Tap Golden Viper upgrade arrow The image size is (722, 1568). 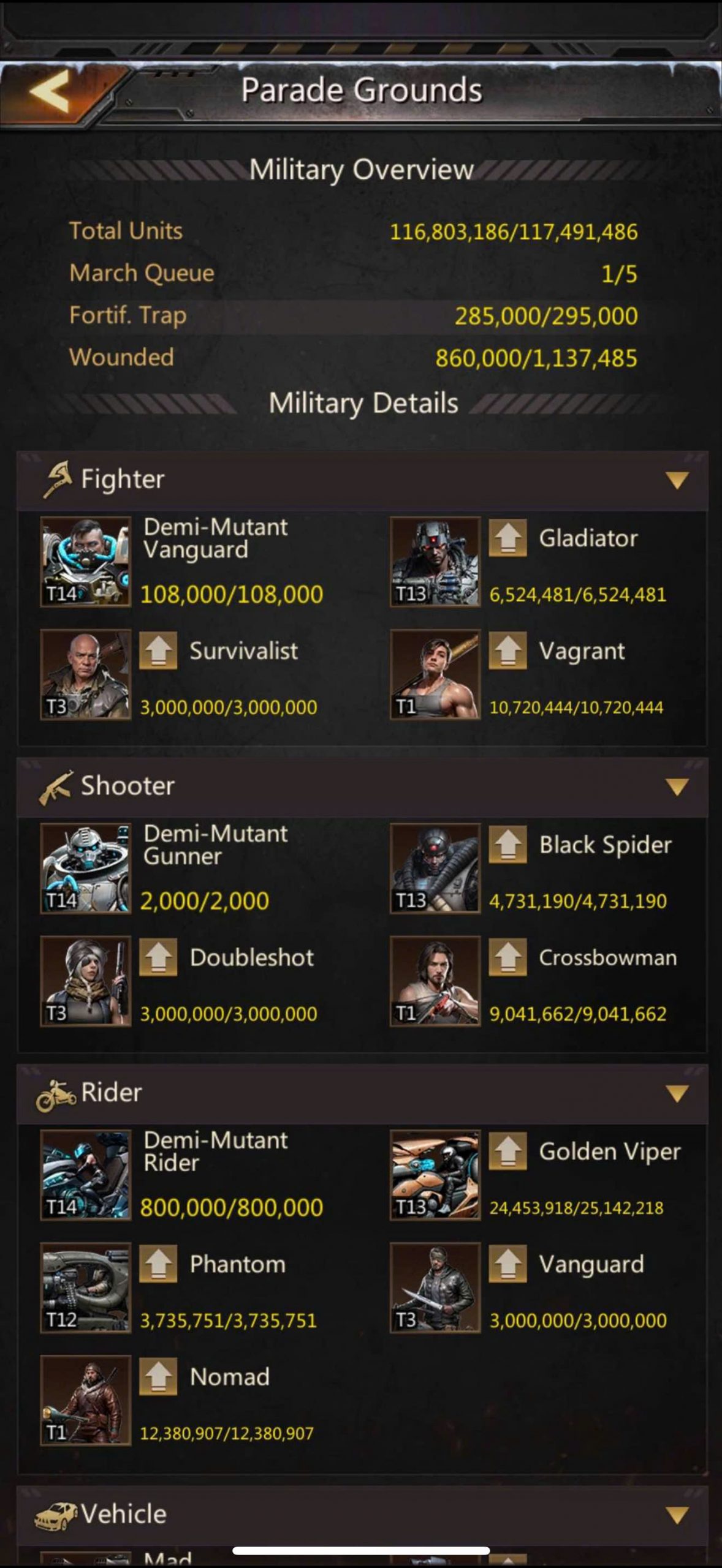pyautogui.click(x=507, y=1151)
